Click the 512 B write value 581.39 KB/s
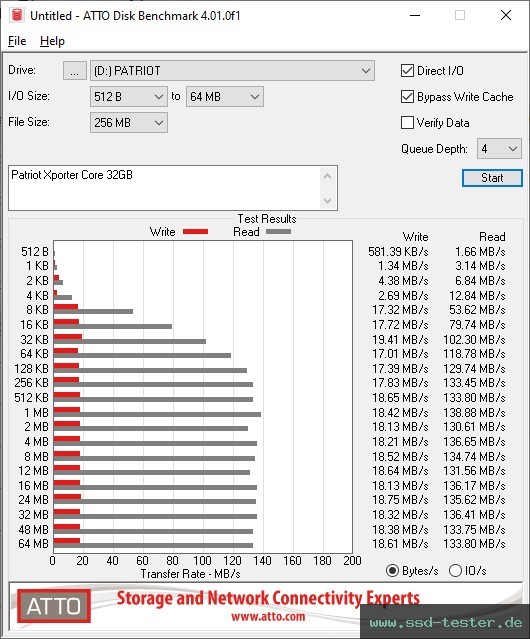The image size is (530, 639). tap(398, 251)
